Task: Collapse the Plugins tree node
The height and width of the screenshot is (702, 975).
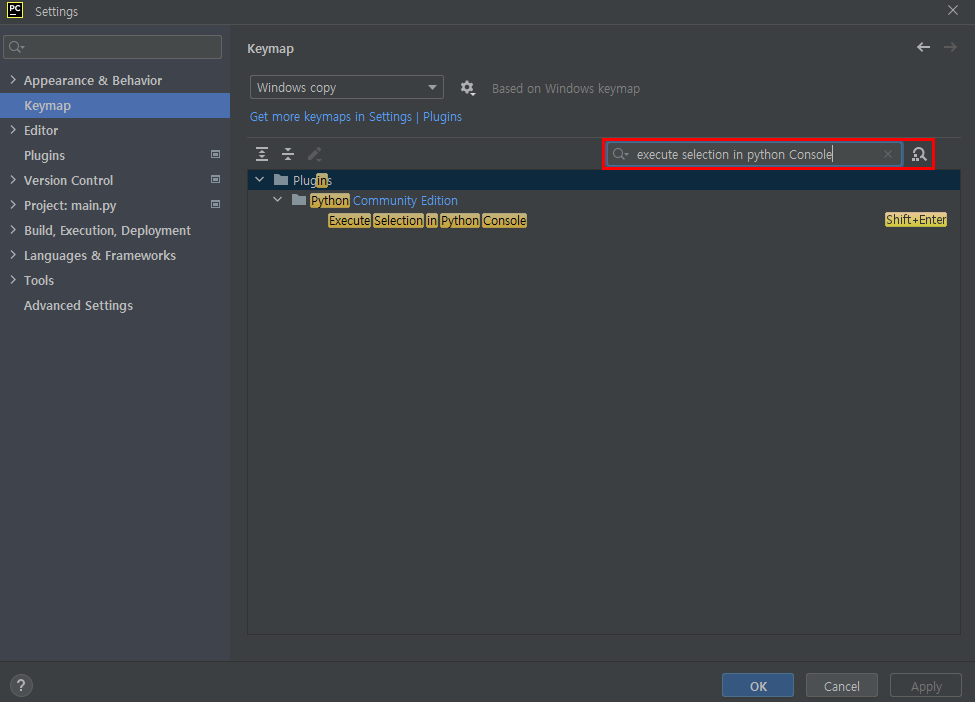Action: pyautogui.click(x=259, y=180)
